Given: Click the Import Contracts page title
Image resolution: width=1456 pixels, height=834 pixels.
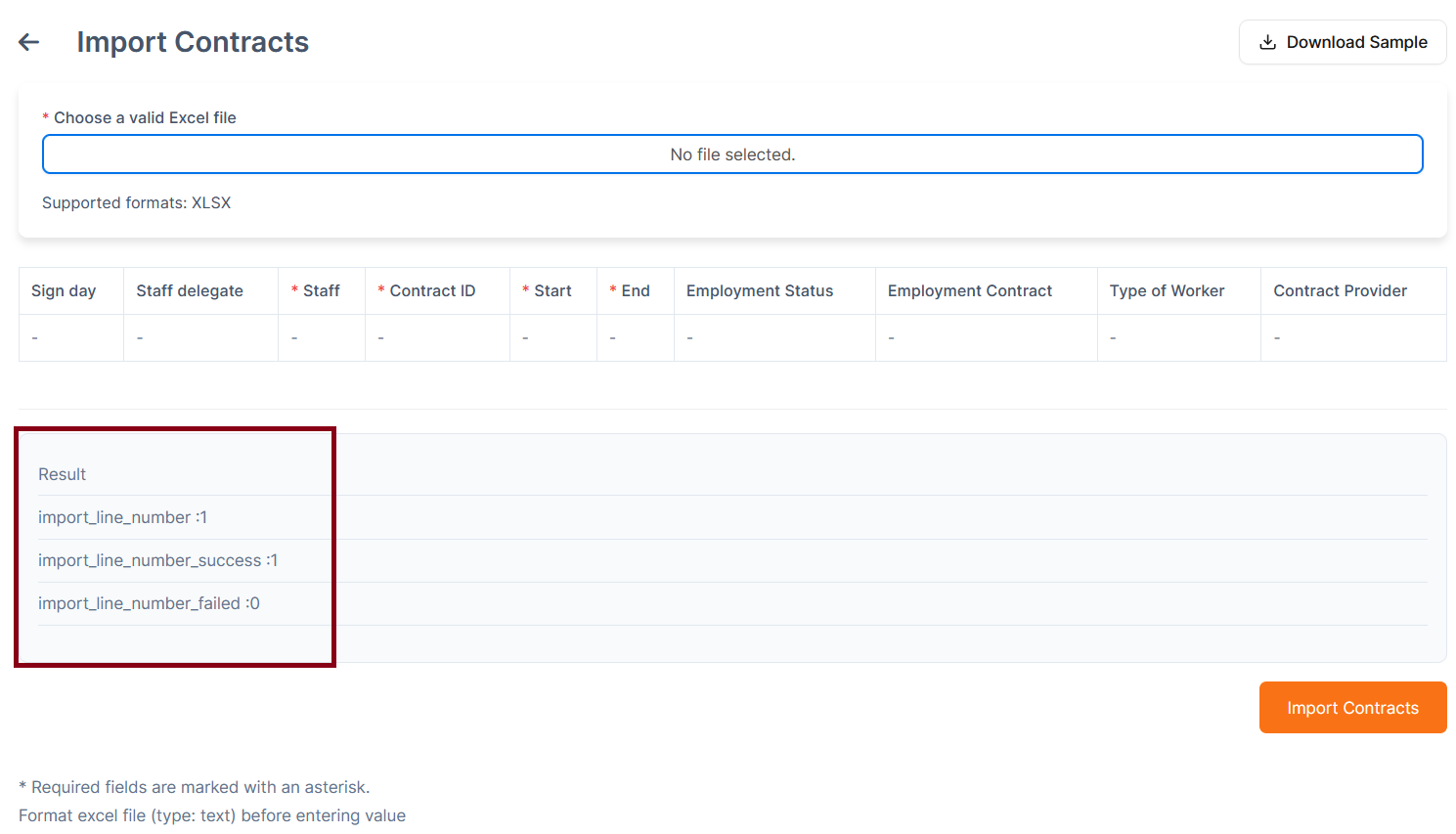Looking at the screenshot, I should [x=193, y=42].
